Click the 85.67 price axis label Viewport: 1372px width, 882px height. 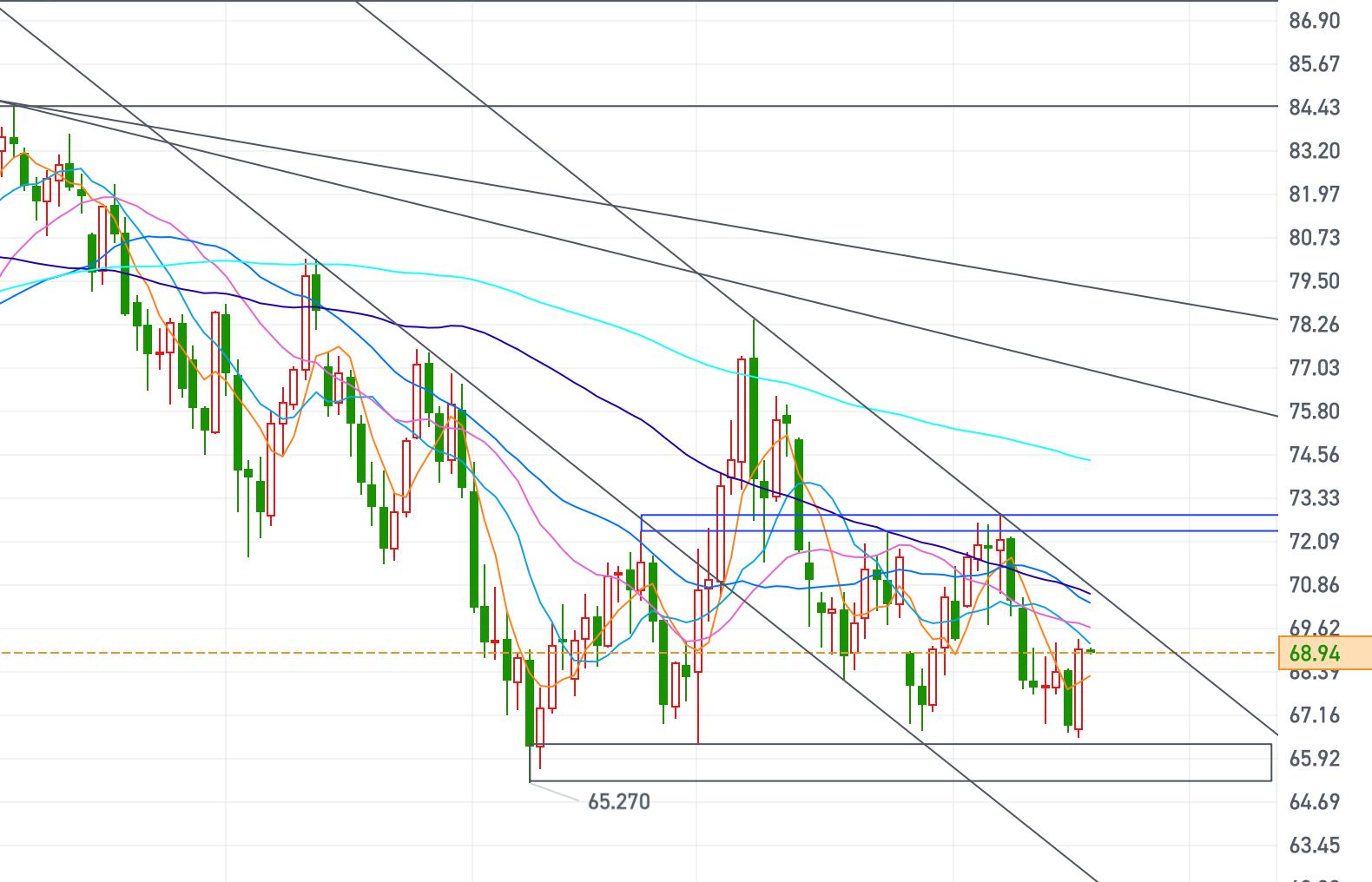coord(1314,64)
